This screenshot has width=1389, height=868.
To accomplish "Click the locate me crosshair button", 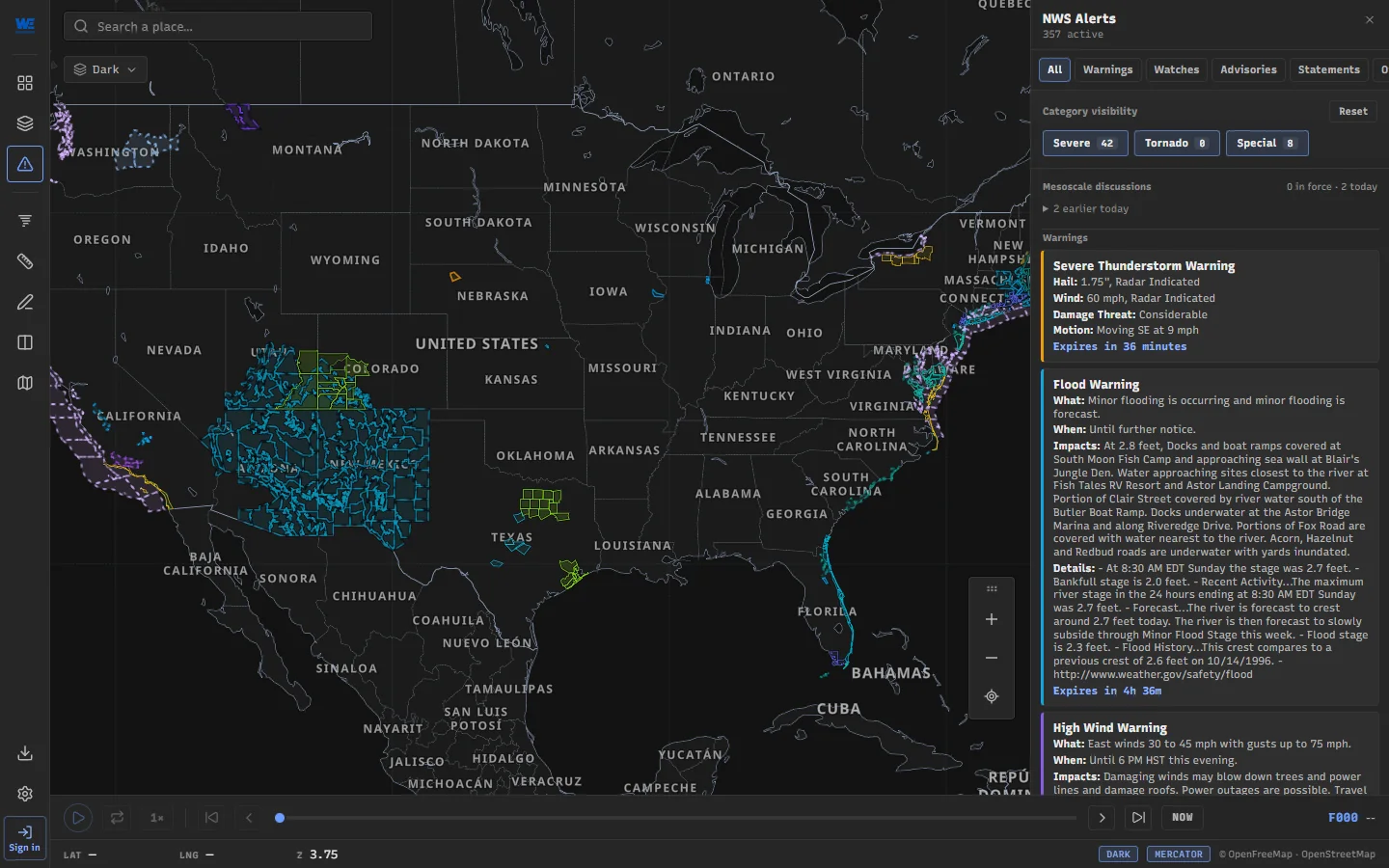I will pyautogui.click(x=992, y=696).
